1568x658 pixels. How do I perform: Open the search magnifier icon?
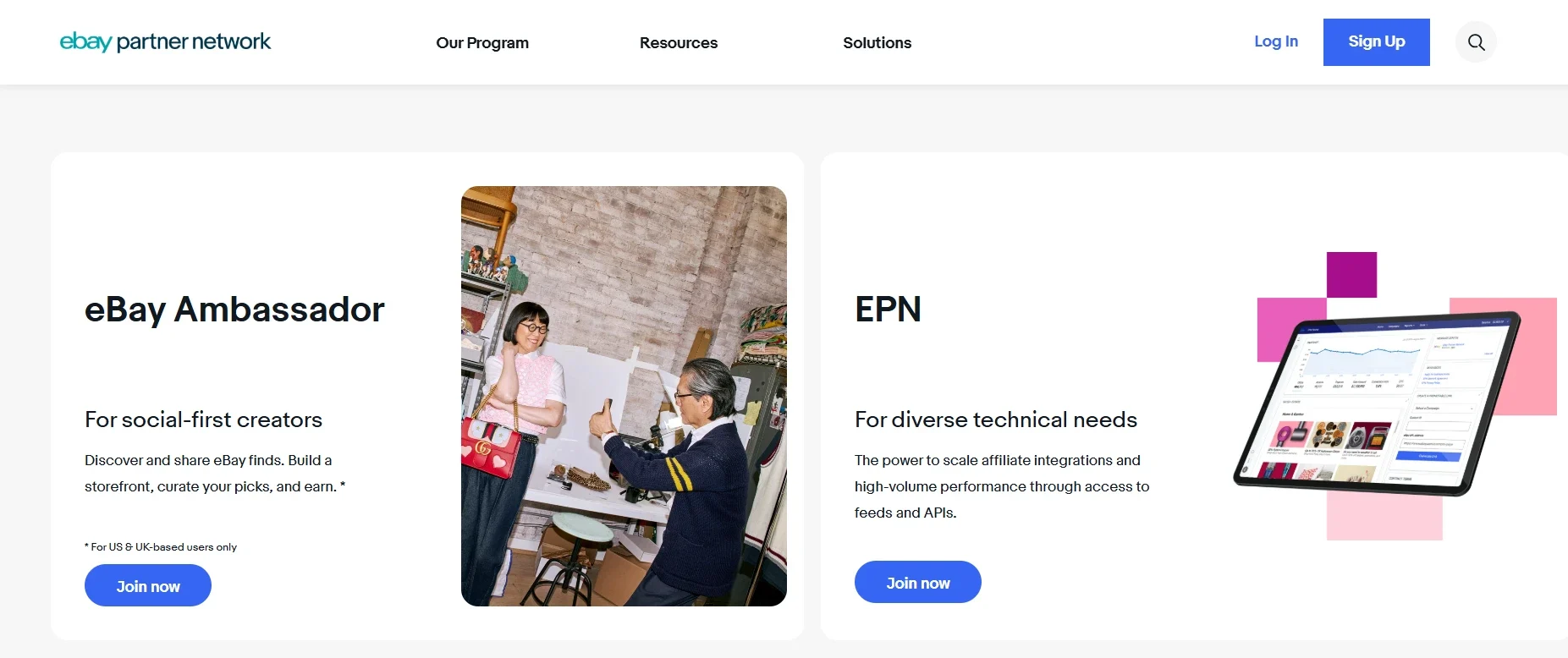point(1476,42)
